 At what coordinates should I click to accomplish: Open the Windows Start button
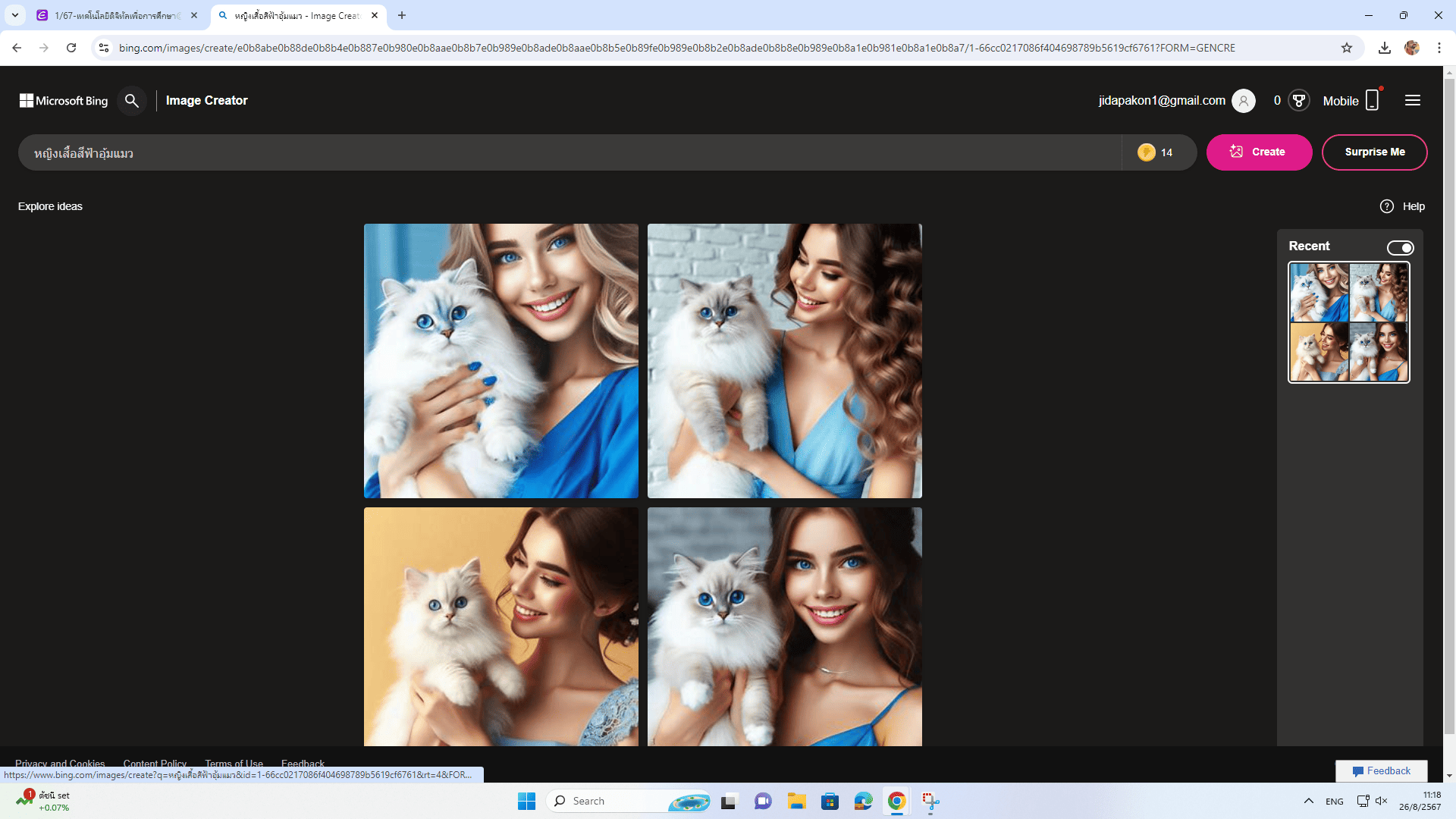coord(526,801)
